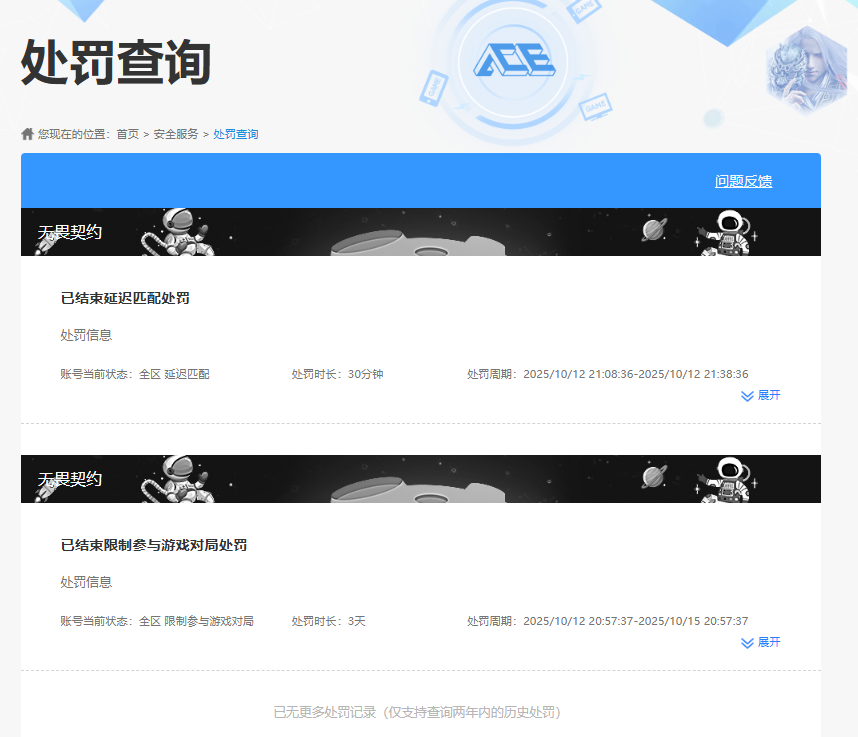Click the 已结束限制参与游戏对局处罚 heading
Image resolution: width=858 pixels, height=737 pixels.
pos(157,544)
